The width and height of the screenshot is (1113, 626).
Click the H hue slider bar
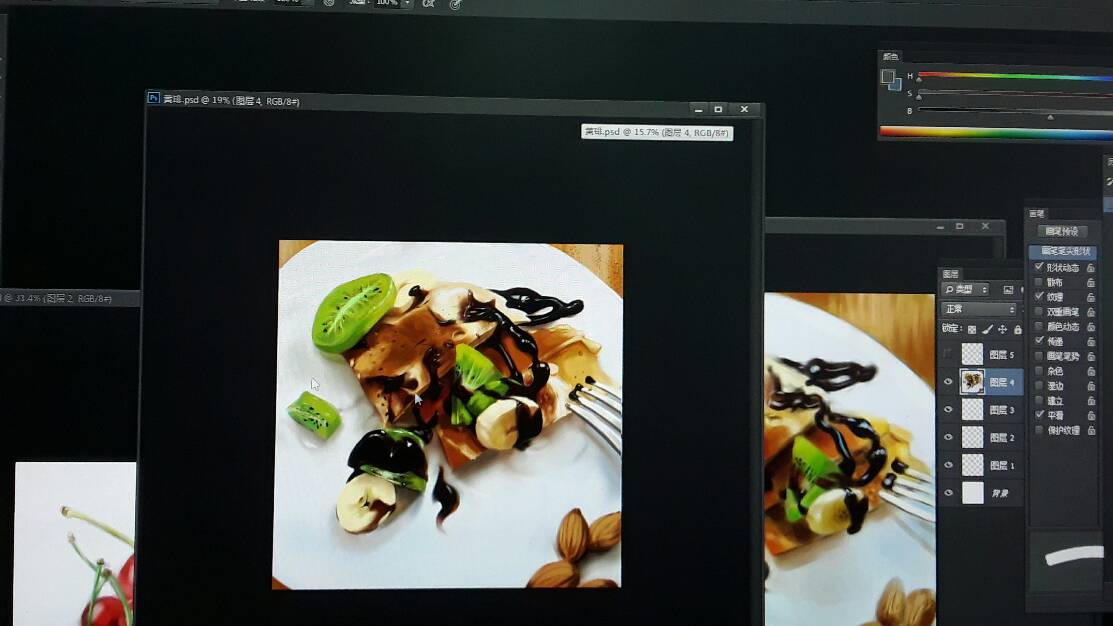click(1015, 75)
